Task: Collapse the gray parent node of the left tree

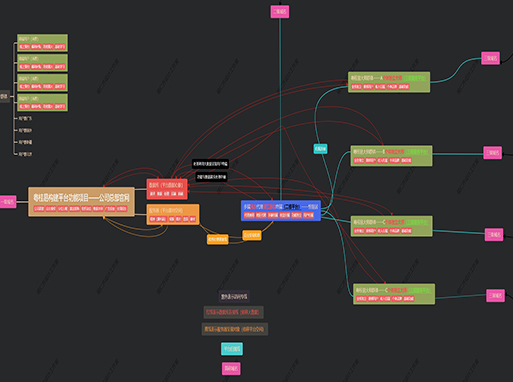Action: (x=4, y=97)
